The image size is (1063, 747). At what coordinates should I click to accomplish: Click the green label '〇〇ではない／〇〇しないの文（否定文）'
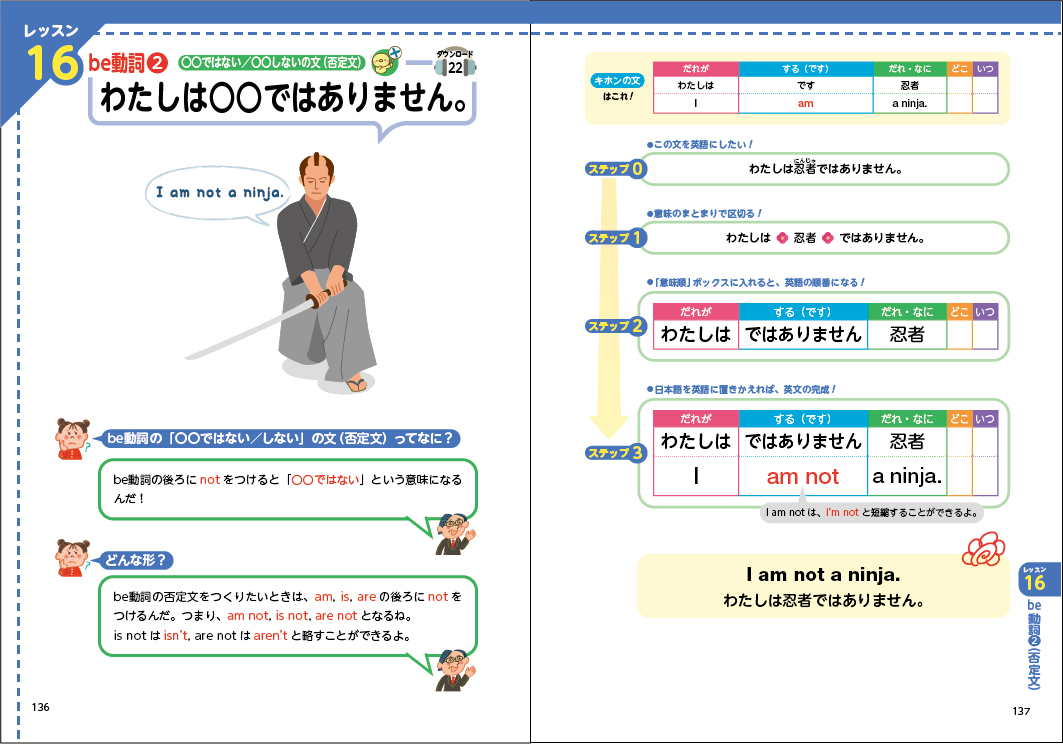click(x=272, y=62)
